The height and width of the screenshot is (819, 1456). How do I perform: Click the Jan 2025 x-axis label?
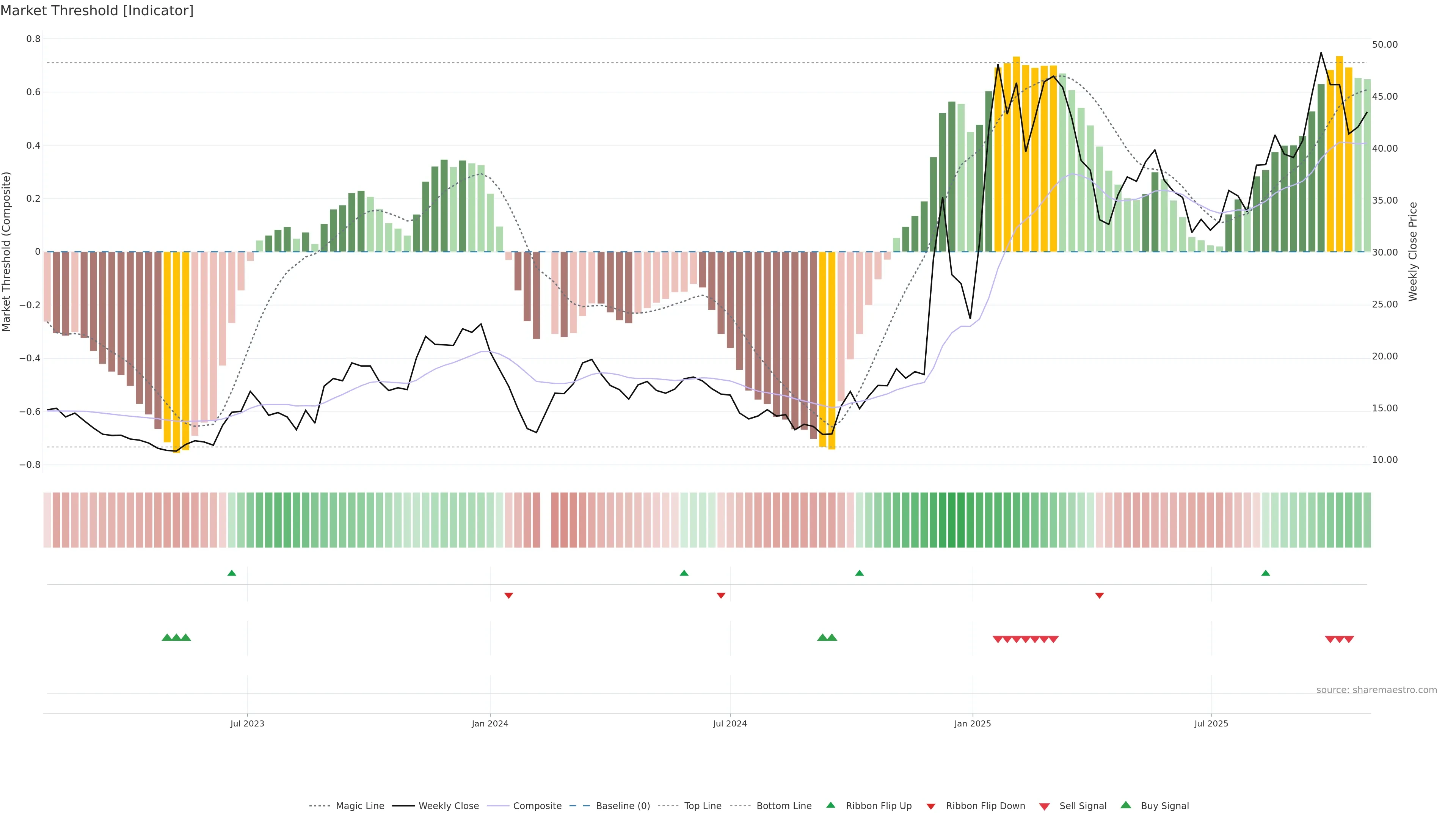tap(972, 723)
